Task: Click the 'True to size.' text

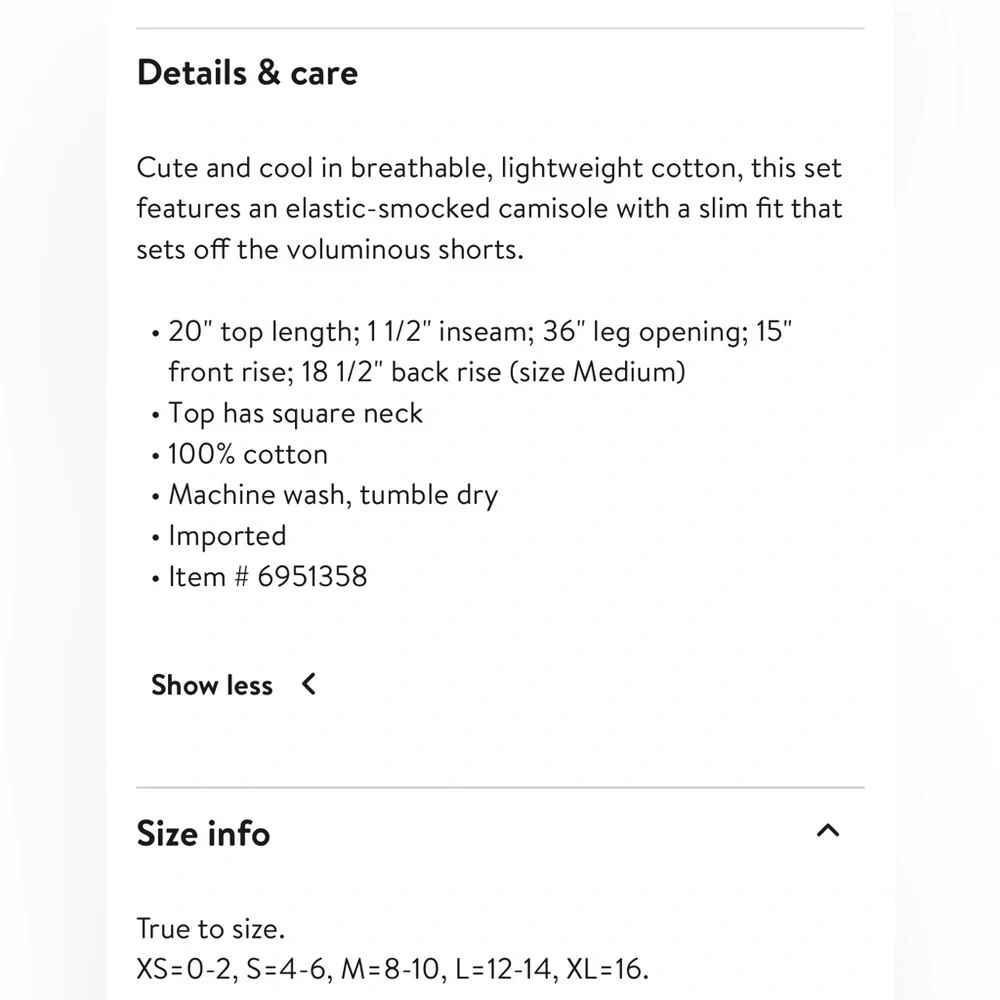Action: click(210, 929)
